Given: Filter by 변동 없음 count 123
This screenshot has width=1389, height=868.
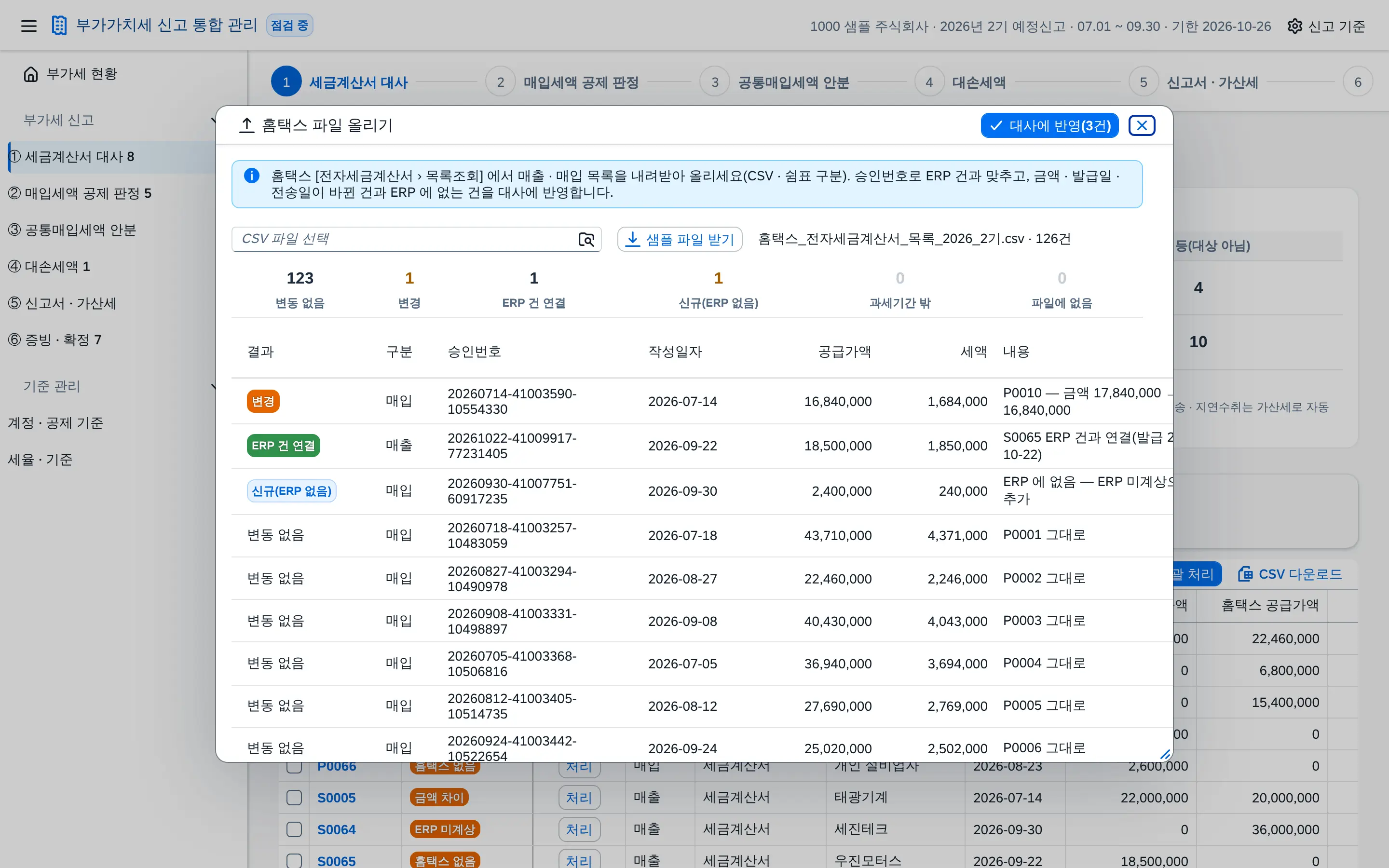Looking at the screenshot, I should [300, 290].
